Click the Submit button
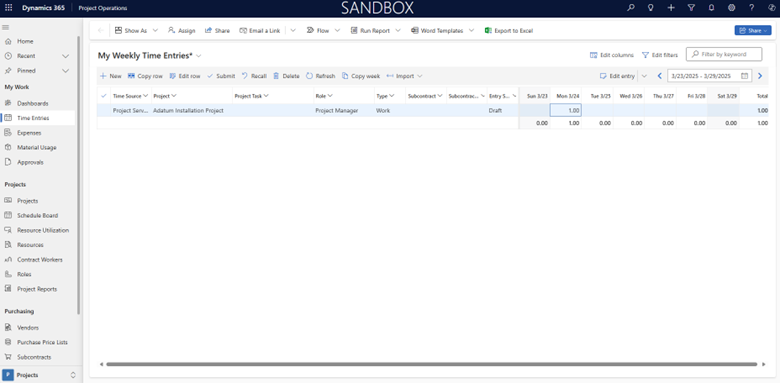This screenshot has height=383, width=780. pos(221,76)
